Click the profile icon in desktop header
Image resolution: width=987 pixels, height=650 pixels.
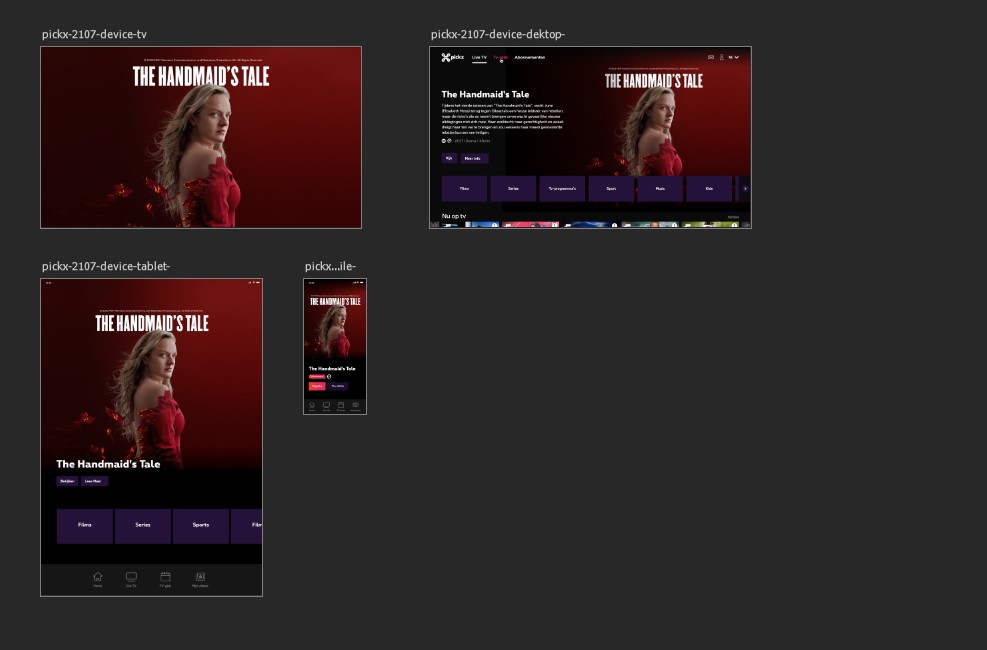pyautogui.click(x=721, y=58)
